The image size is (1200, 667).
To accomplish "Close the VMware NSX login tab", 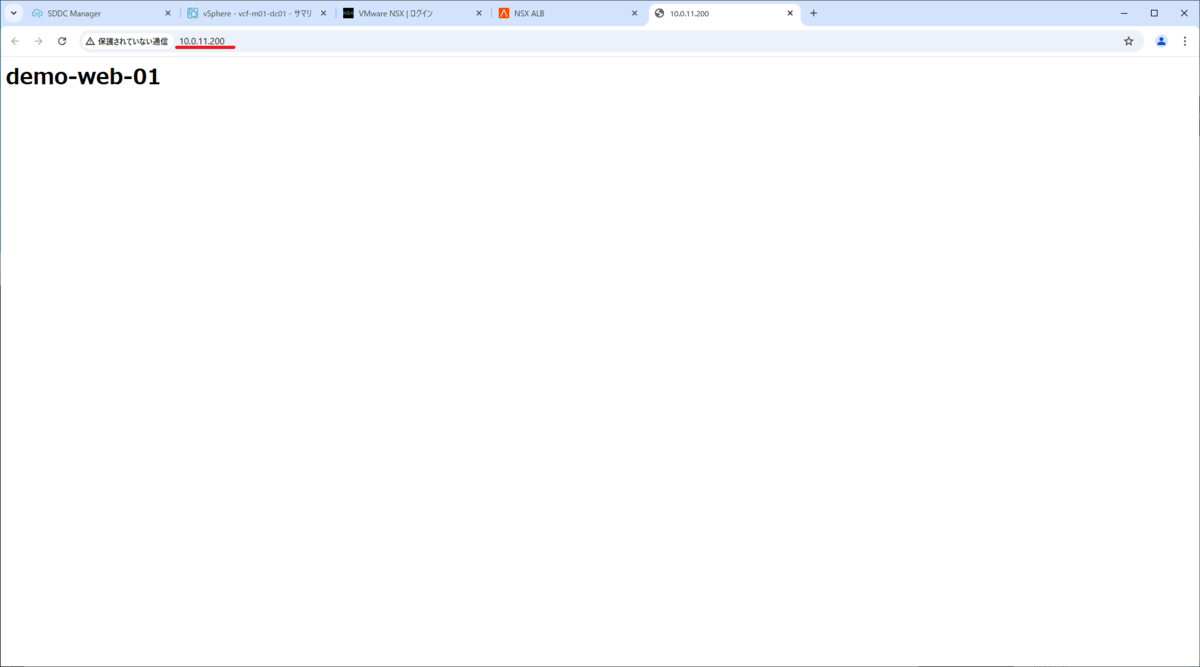I will (x=478, y=13).
